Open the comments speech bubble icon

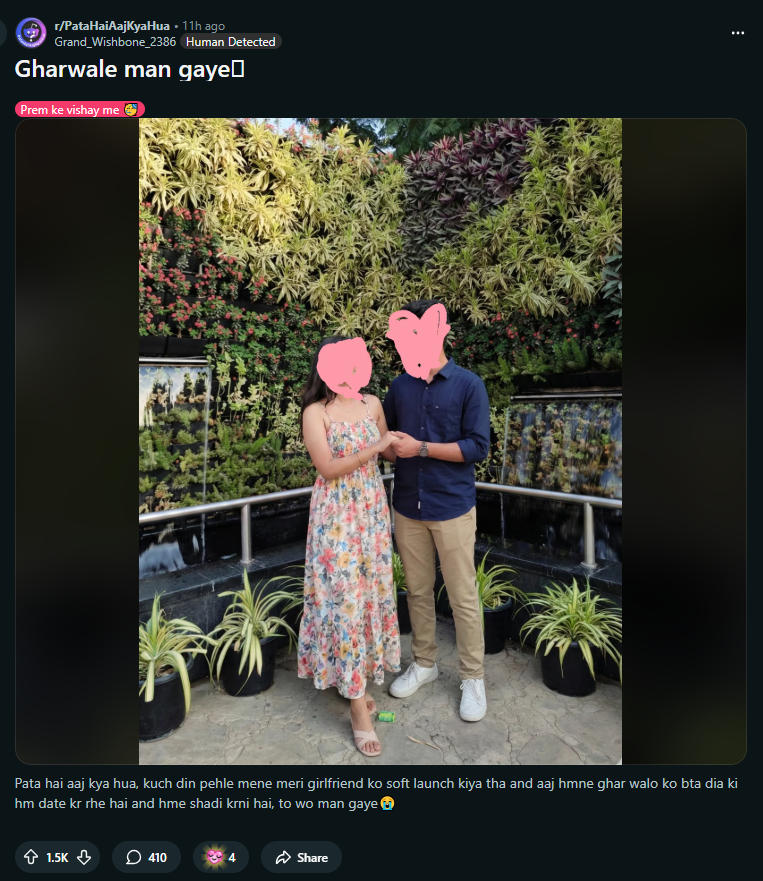(133, 857)
